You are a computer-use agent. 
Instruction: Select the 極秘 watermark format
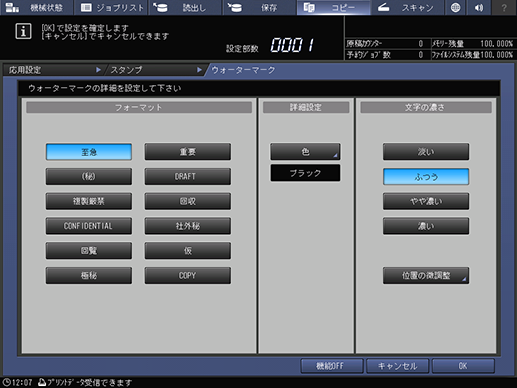89,275
